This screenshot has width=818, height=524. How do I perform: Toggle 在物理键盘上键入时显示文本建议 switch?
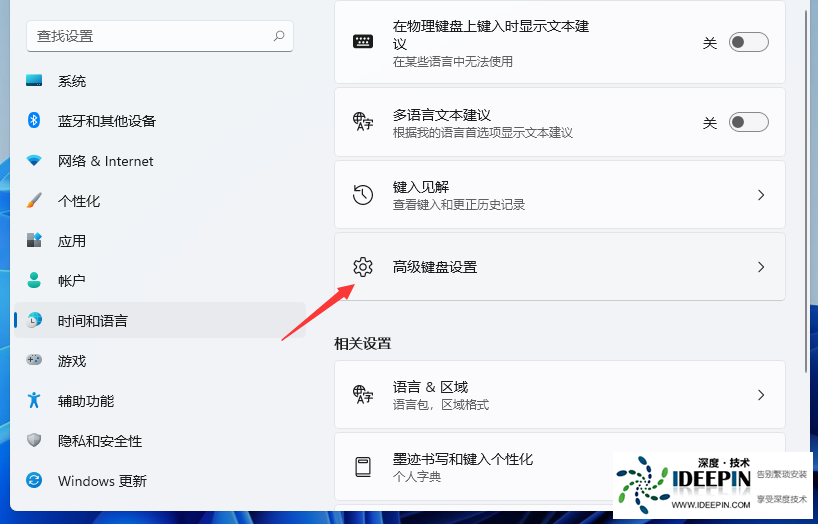pos(749,42)
